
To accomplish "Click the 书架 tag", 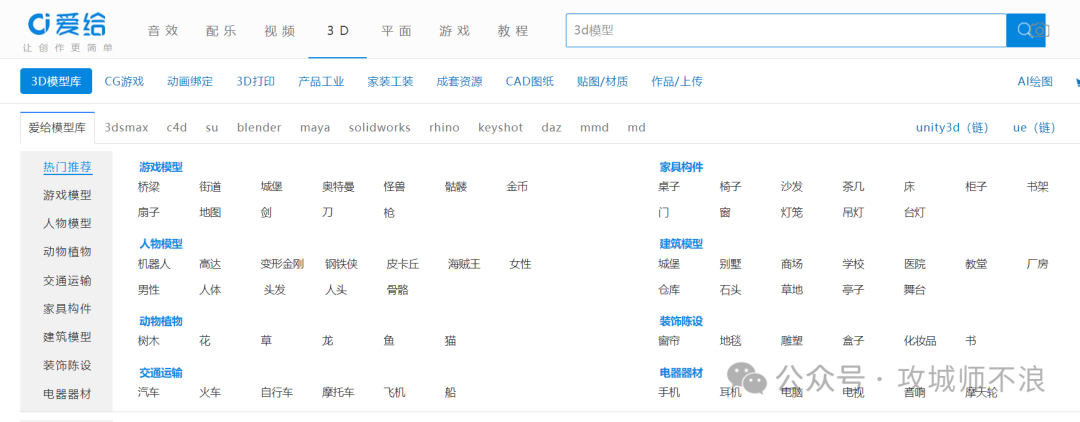I will [x=1038, y=187].
